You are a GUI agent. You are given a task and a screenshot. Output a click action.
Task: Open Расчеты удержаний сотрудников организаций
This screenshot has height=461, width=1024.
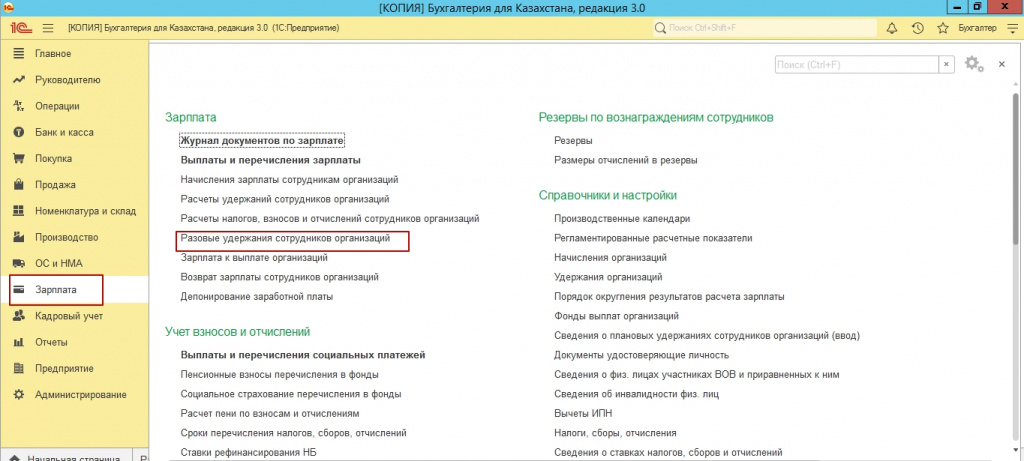[285, 199]
